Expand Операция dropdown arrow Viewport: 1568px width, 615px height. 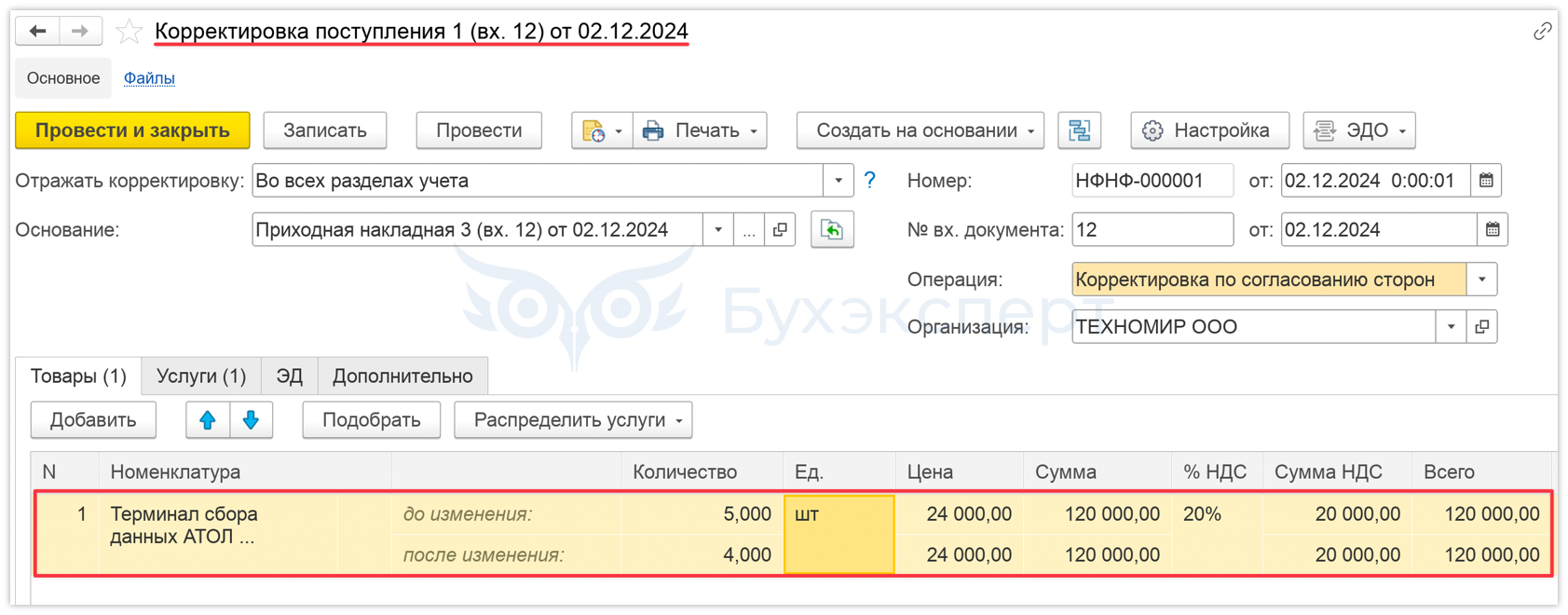[1482, 280]
